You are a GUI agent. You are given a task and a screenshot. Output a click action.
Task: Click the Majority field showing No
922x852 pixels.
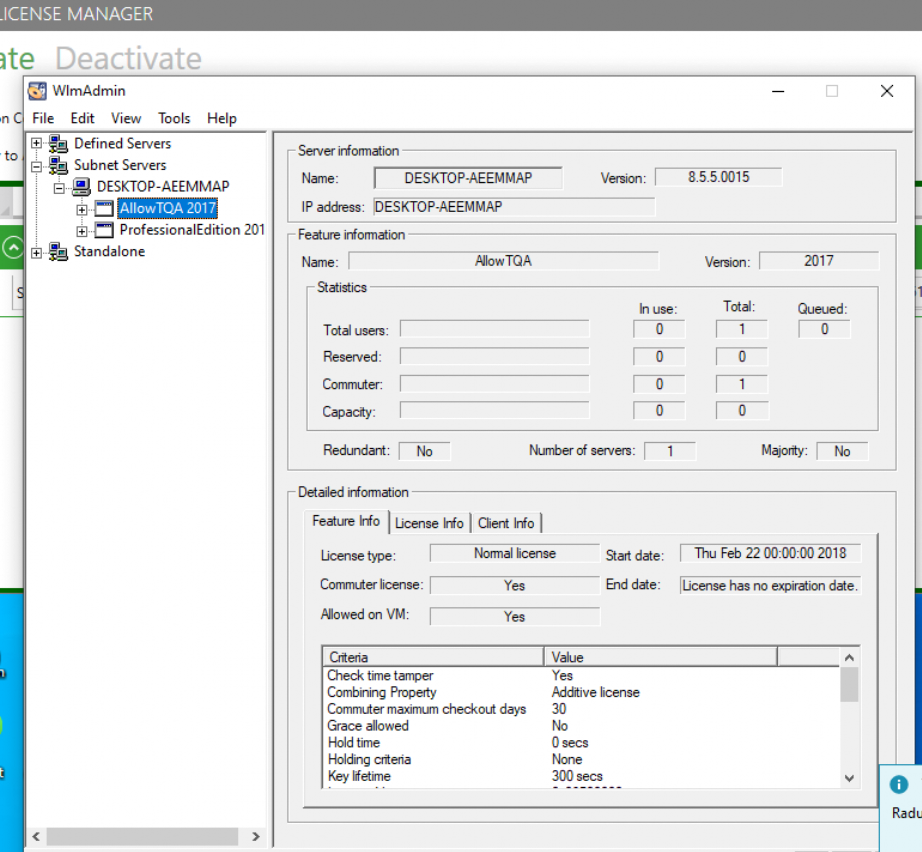click(842, 451)
